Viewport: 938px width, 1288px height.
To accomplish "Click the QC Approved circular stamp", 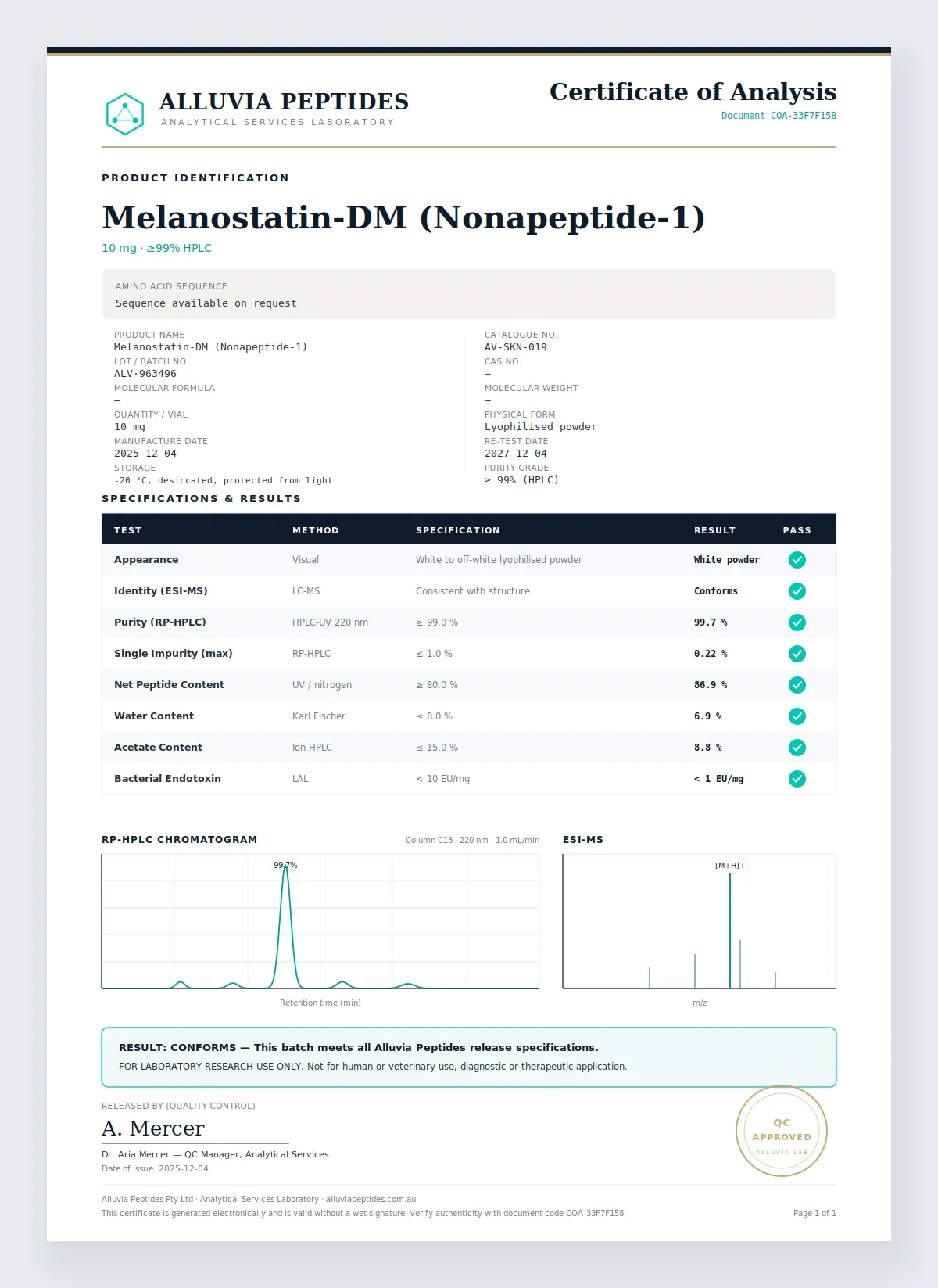I will (x=782, y=1131).
